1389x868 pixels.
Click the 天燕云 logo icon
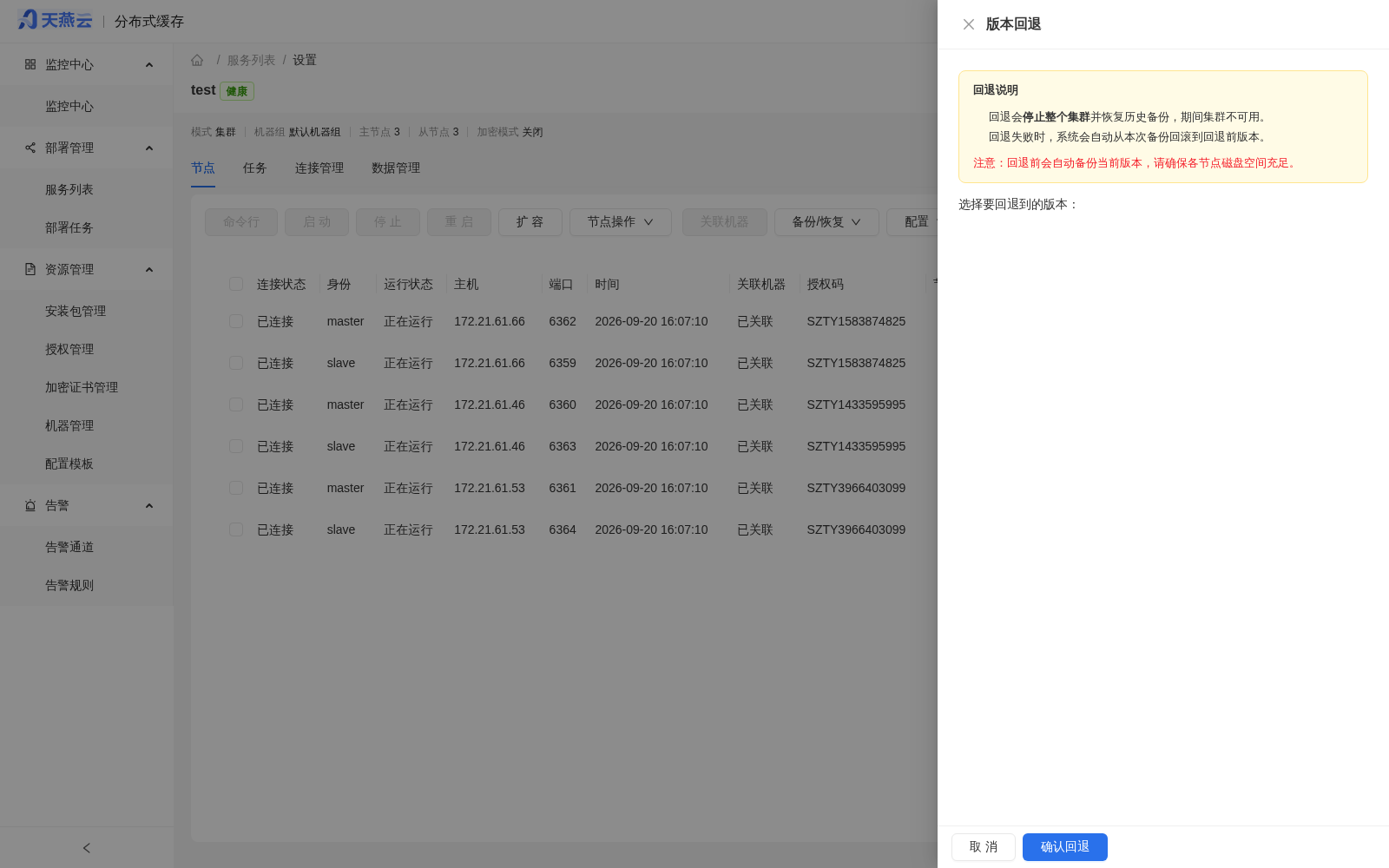(28, 20)
